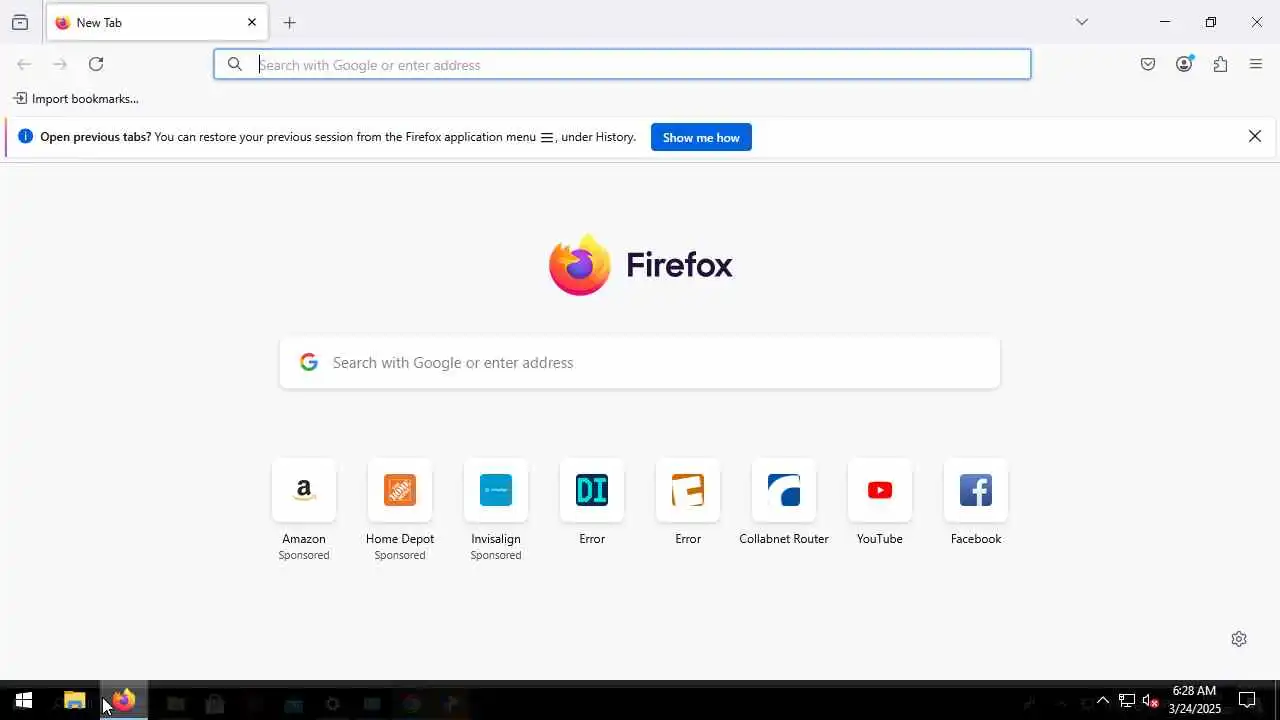The image size is (1280, 720).
Task: Dismiss the Open previous tabs notification
Action: click(x=1255, y=136)
